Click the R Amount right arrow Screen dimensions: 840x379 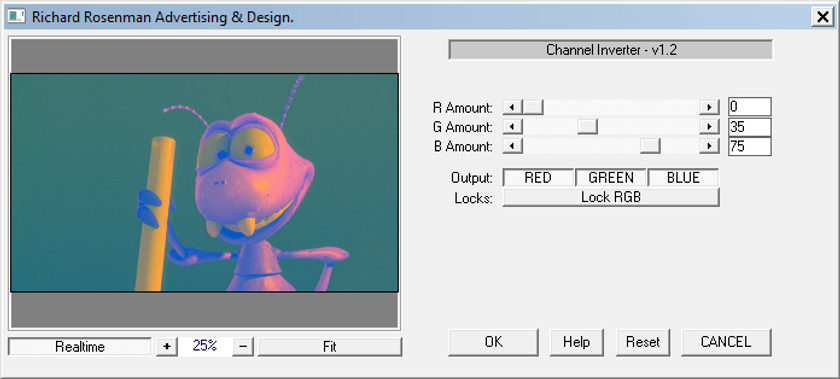(709, 107)
